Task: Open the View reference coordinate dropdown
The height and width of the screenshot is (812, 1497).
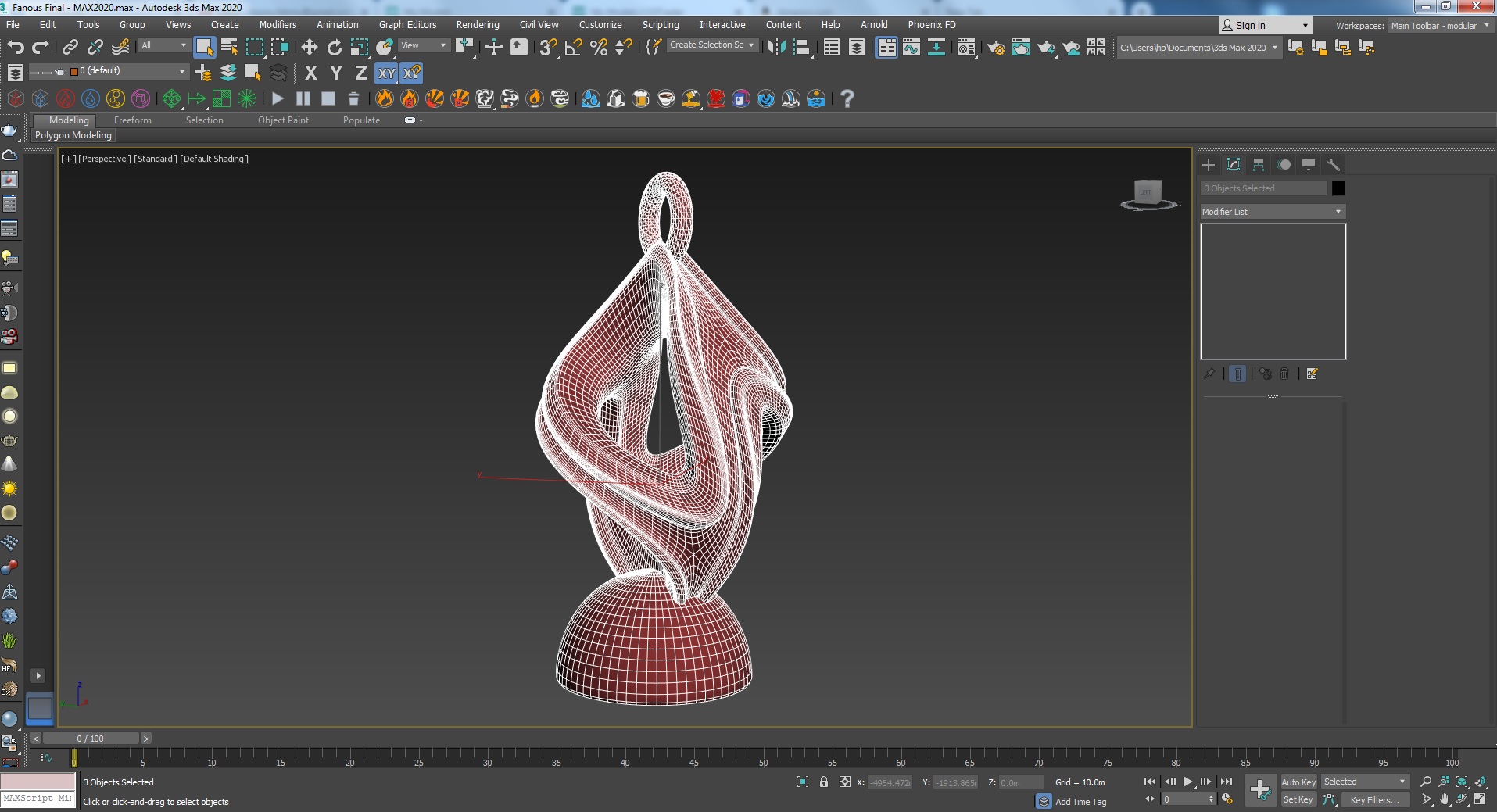Action: click(424, 45)
